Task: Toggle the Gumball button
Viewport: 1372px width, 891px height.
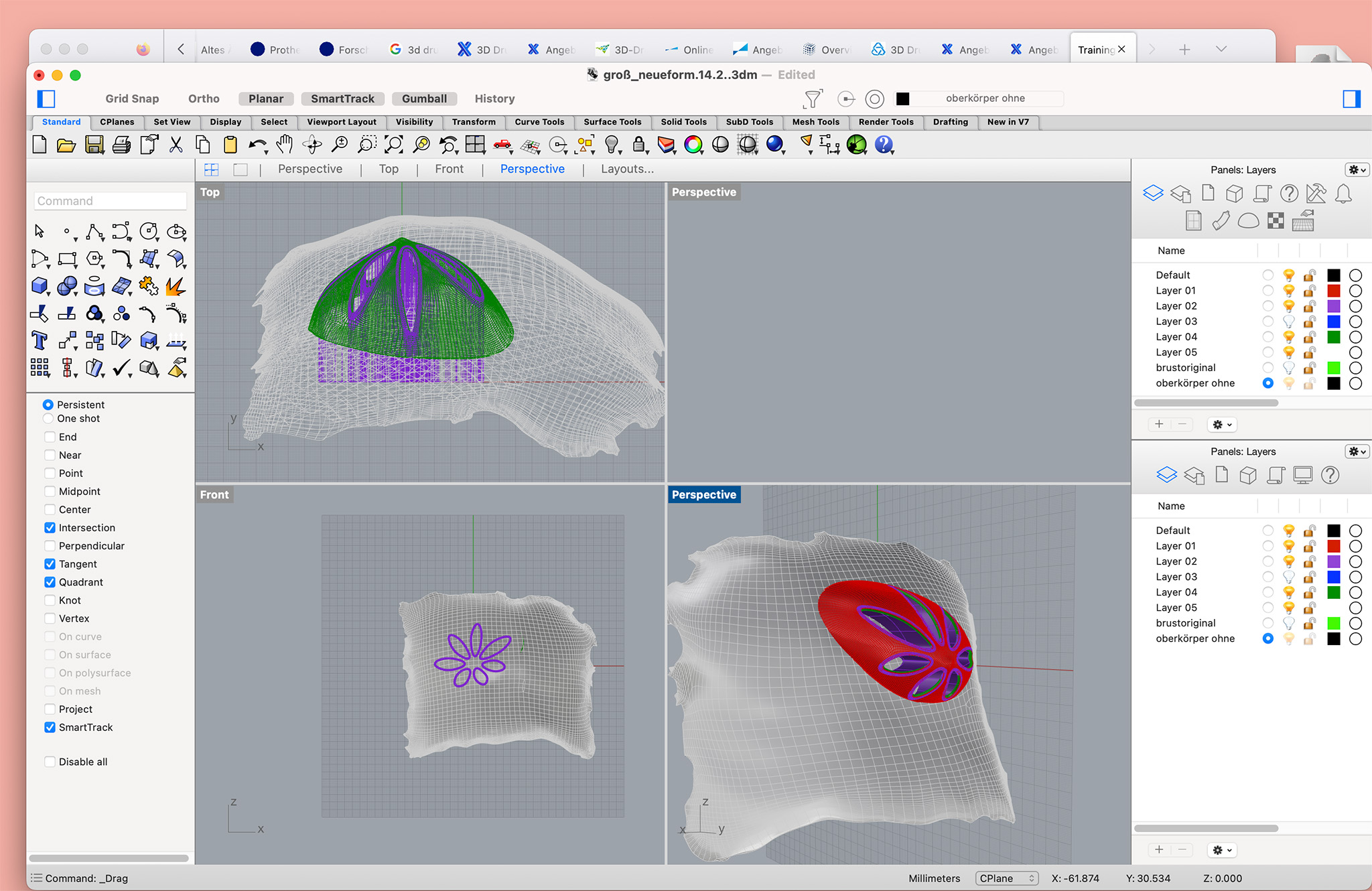Action: [424, 99]
